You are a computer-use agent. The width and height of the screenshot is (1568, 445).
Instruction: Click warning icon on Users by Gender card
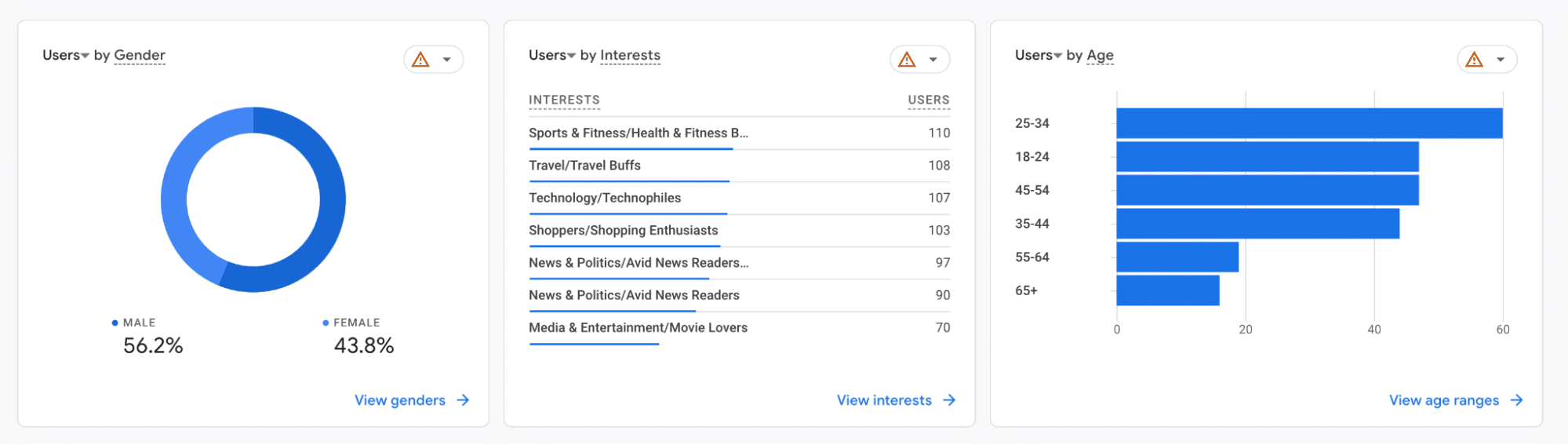click(421, 60)
